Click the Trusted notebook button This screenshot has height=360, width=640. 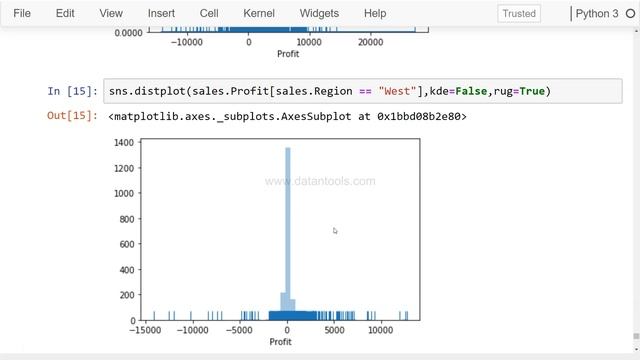tap(519, 13)
